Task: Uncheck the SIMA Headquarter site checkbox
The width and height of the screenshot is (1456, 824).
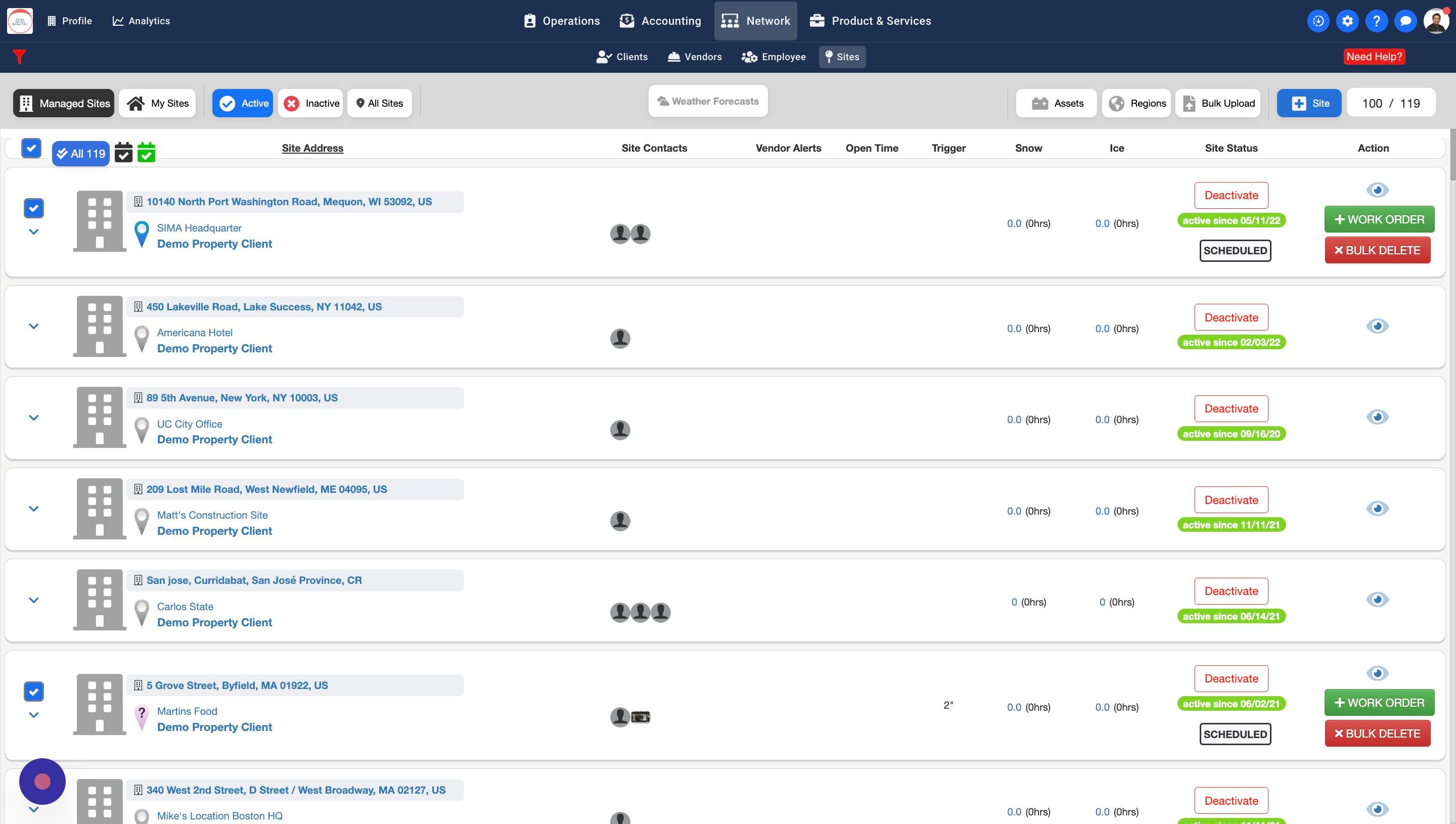Action: (33, 208)
